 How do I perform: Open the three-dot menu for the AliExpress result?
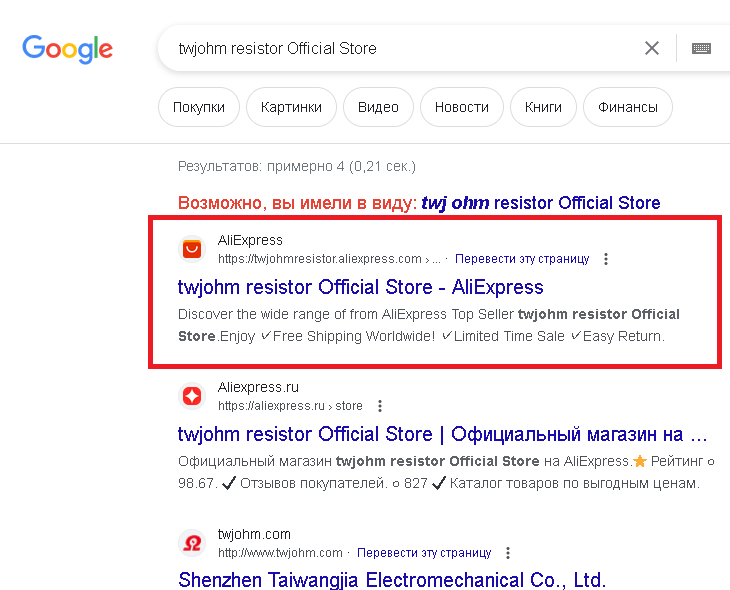(605, 259)
